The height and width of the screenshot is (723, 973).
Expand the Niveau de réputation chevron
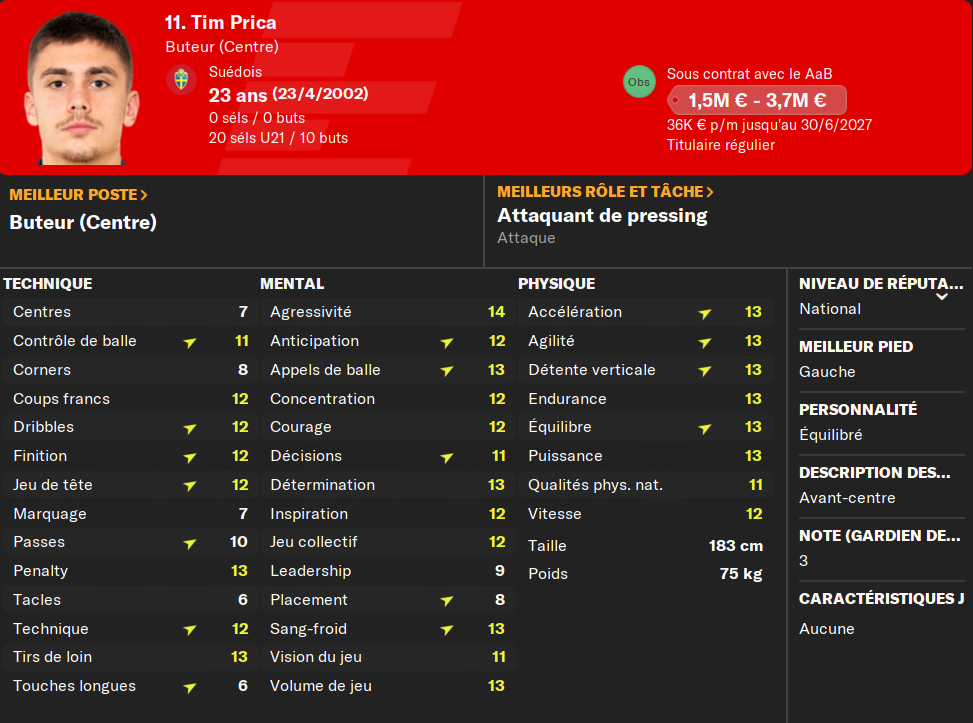pos(941,296)
